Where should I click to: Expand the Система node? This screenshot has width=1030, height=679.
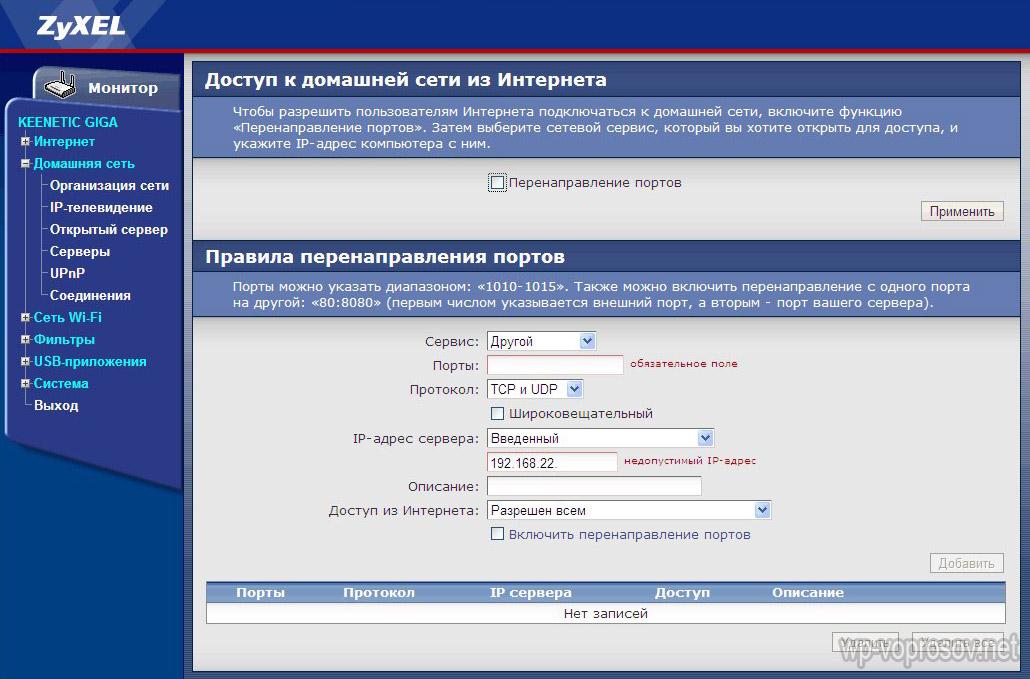click(25, 383)
